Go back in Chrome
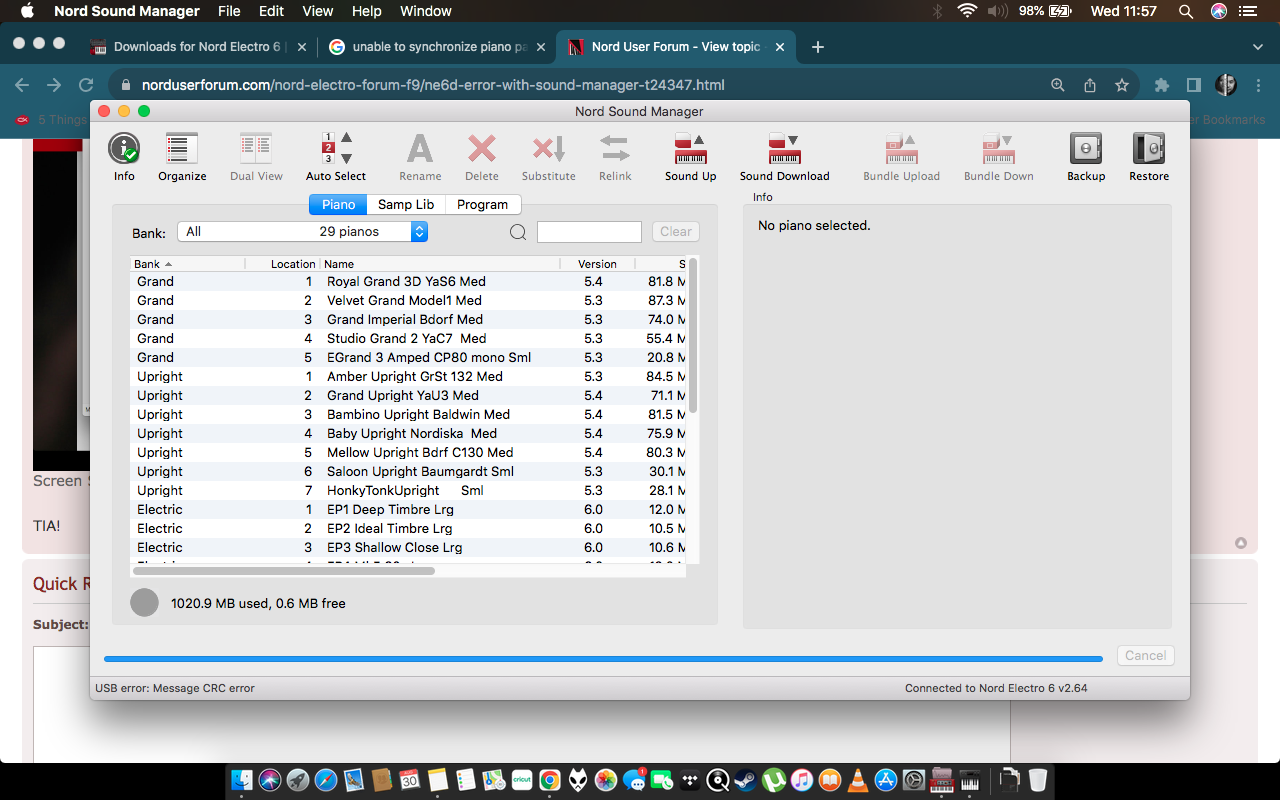 [22, 85]
